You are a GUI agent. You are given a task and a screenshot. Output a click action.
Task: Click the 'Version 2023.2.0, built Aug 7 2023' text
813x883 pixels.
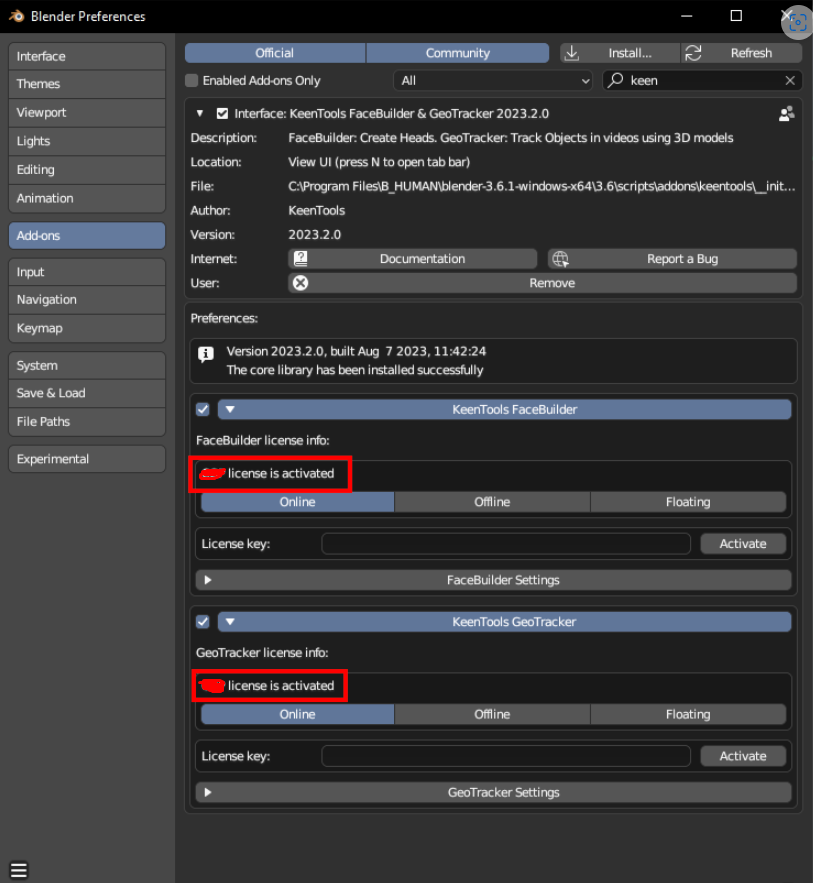(356, 351)
